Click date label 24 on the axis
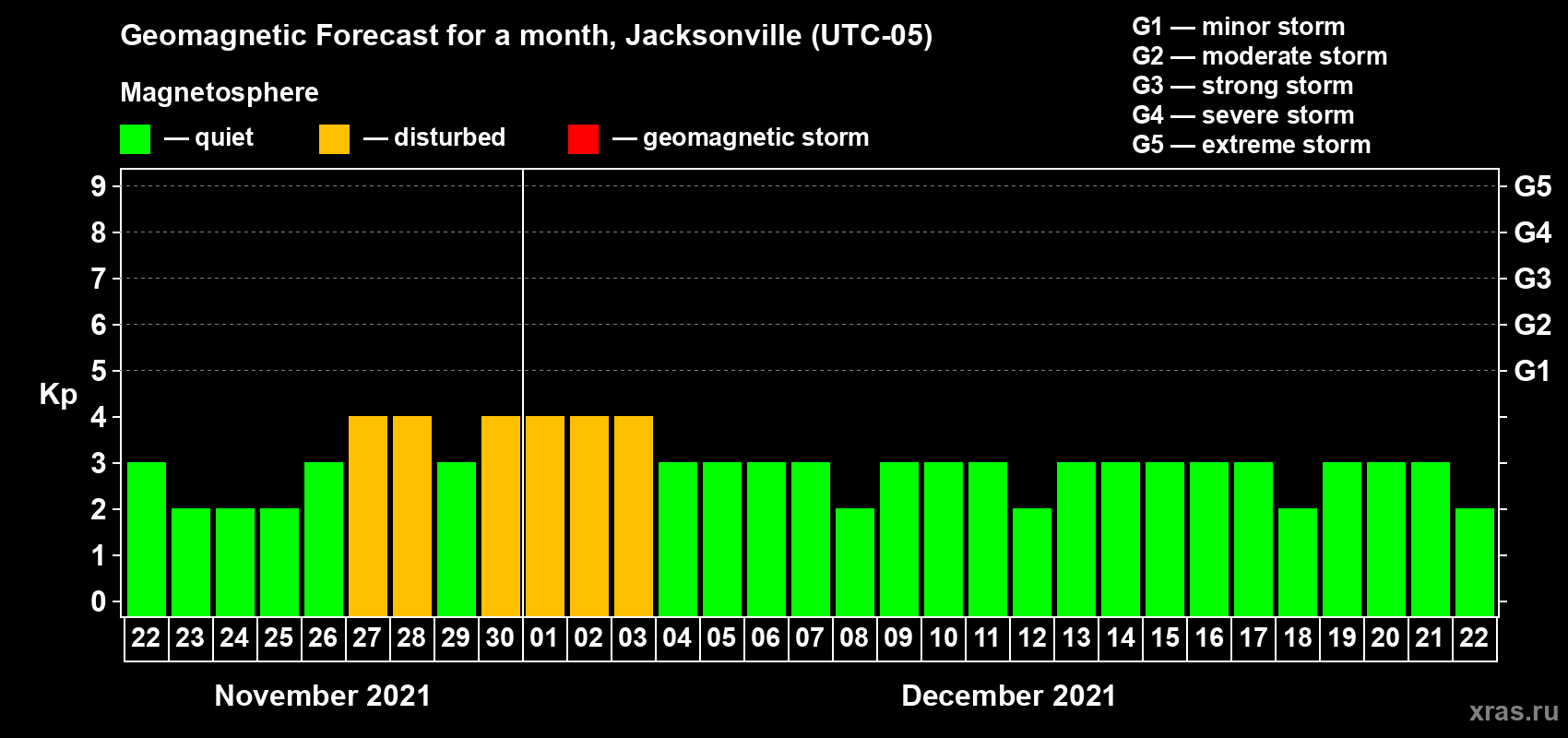 pyautogui.click(x=234, y=637)
